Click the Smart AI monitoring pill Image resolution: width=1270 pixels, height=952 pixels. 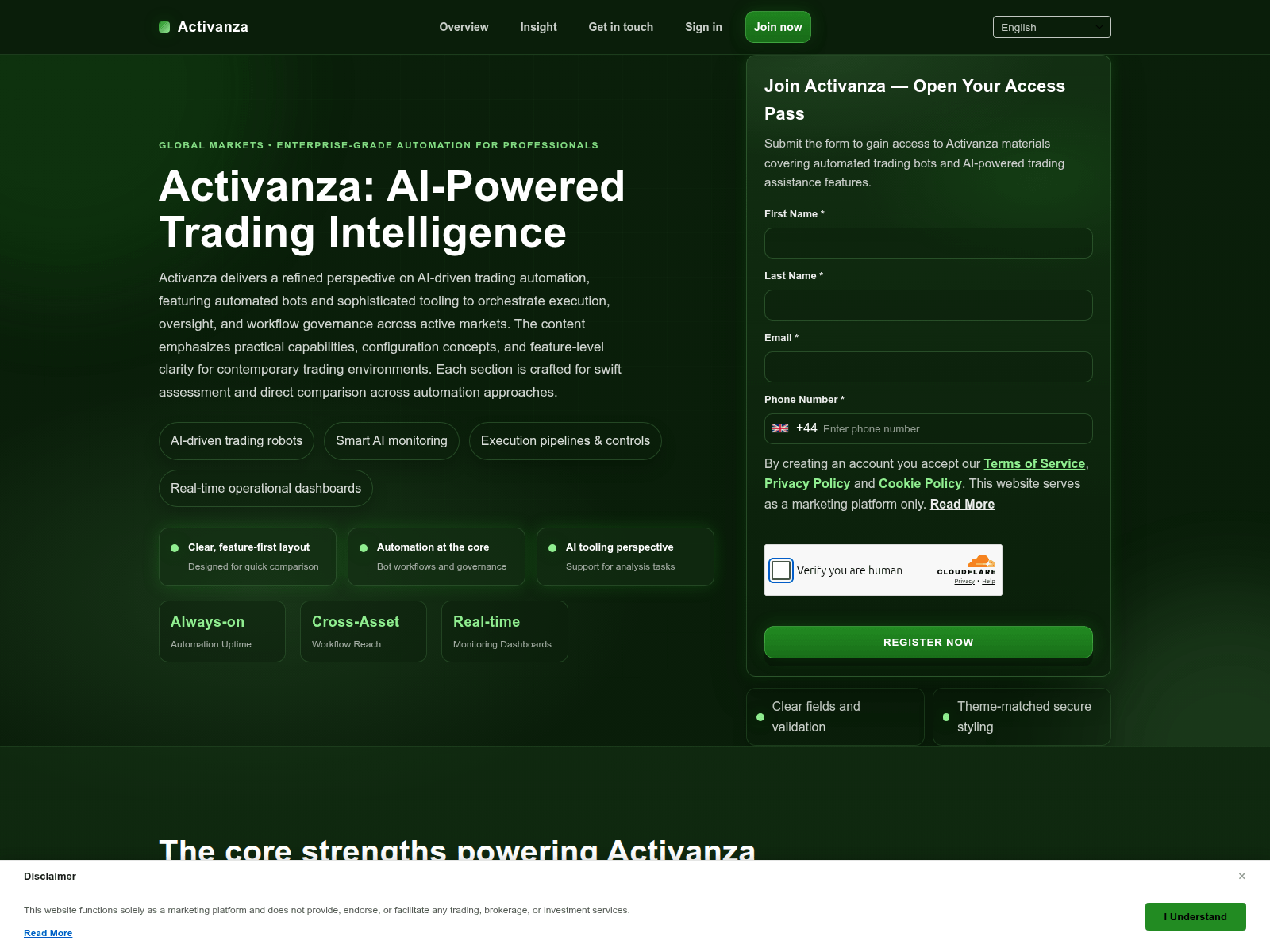tap(391, 441)
